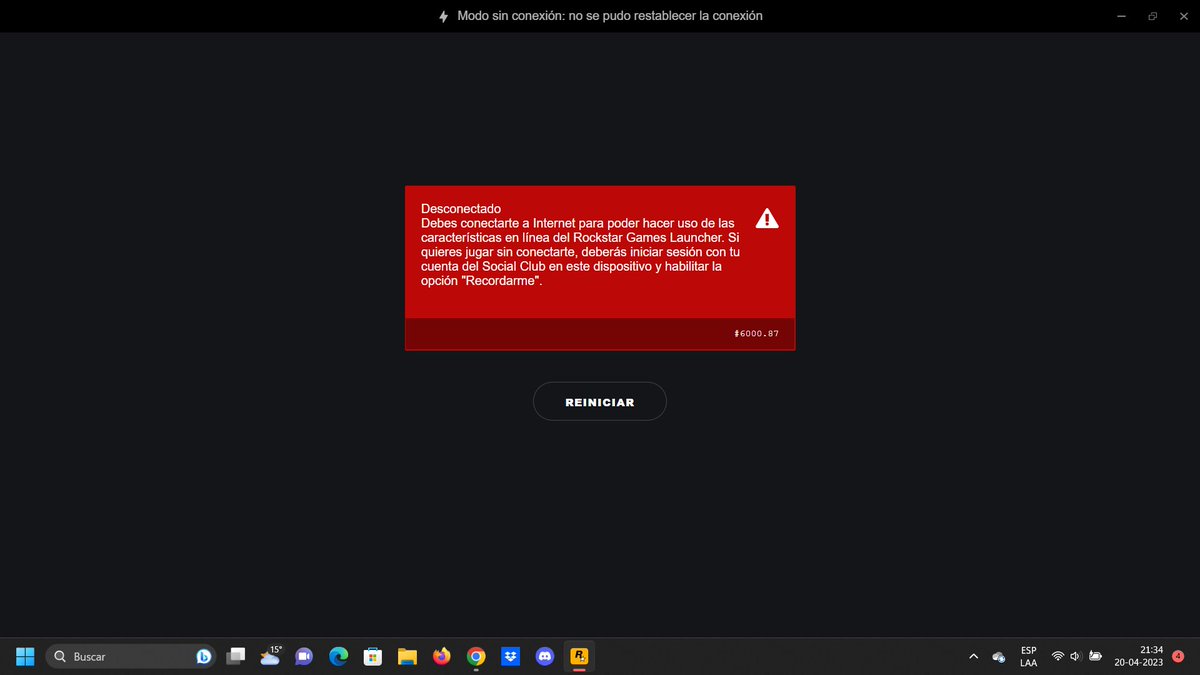
Task: Minimize the Rockstar Games Launcher window
Action: 1120,16
